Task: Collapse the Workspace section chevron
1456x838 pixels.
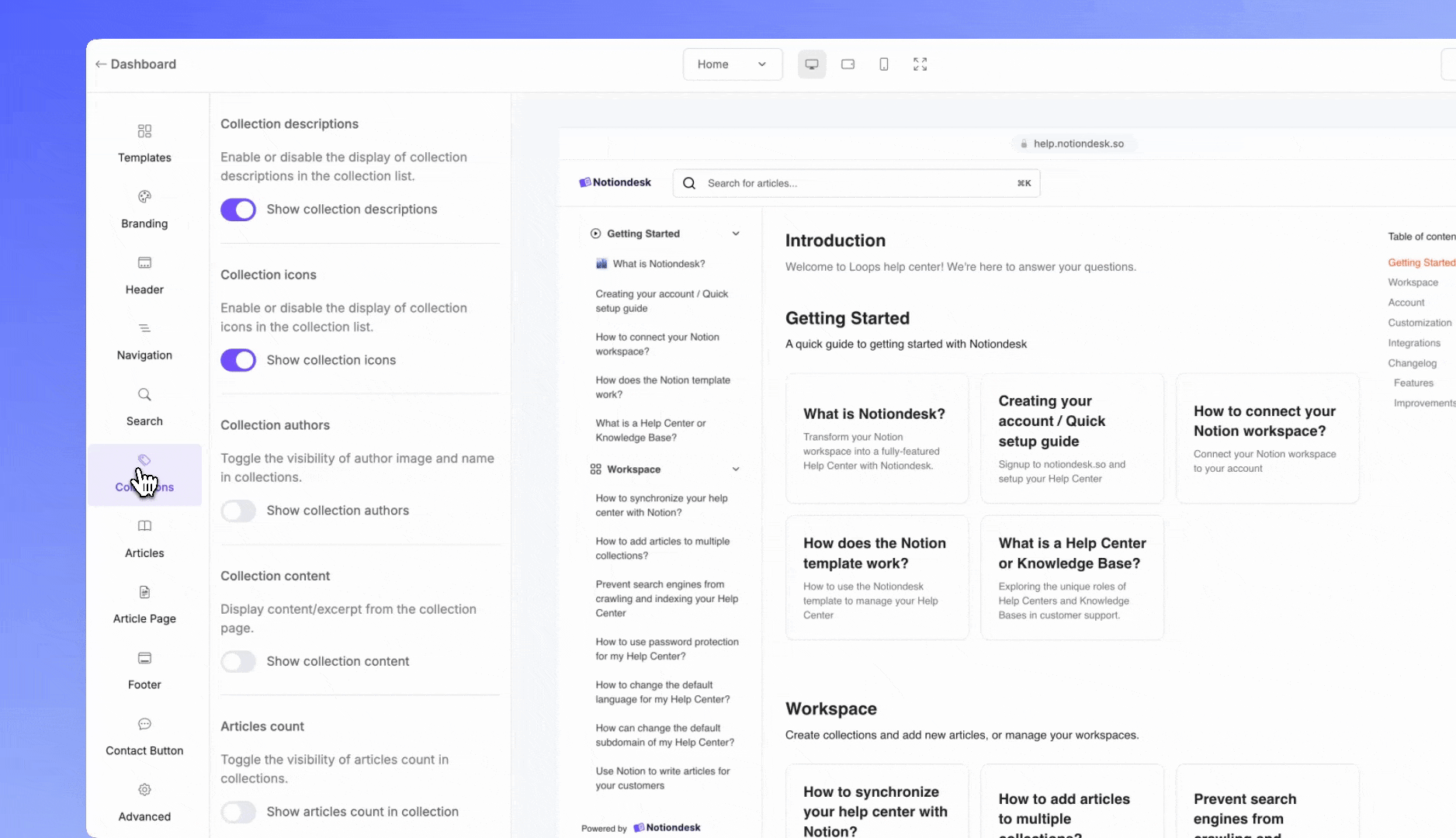Action: click(736, 469)
